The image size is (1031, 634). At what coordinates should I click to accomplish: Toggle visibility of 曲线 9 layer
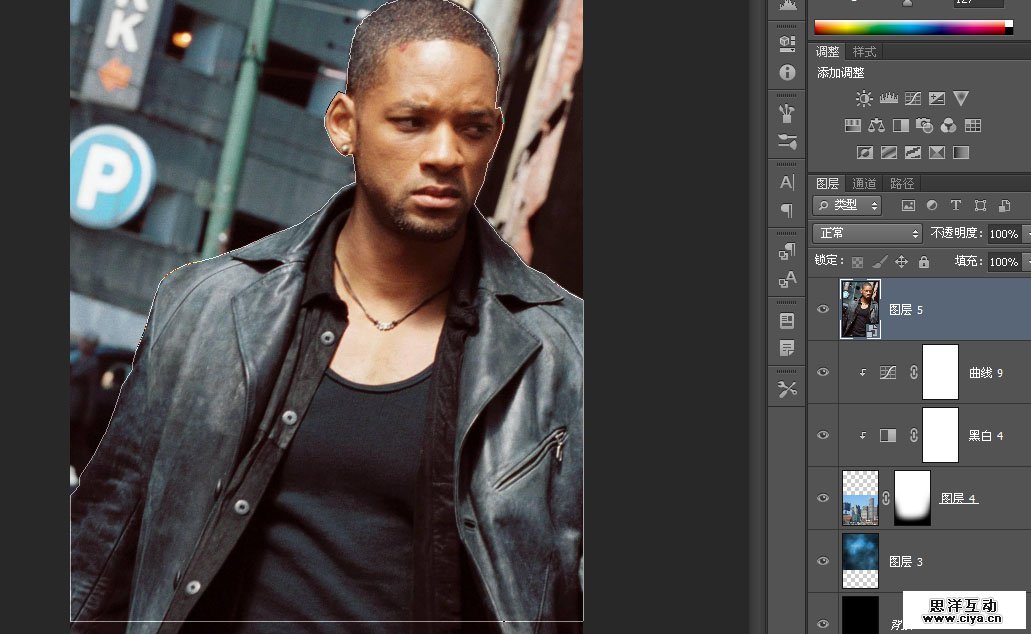pos(823,372)
